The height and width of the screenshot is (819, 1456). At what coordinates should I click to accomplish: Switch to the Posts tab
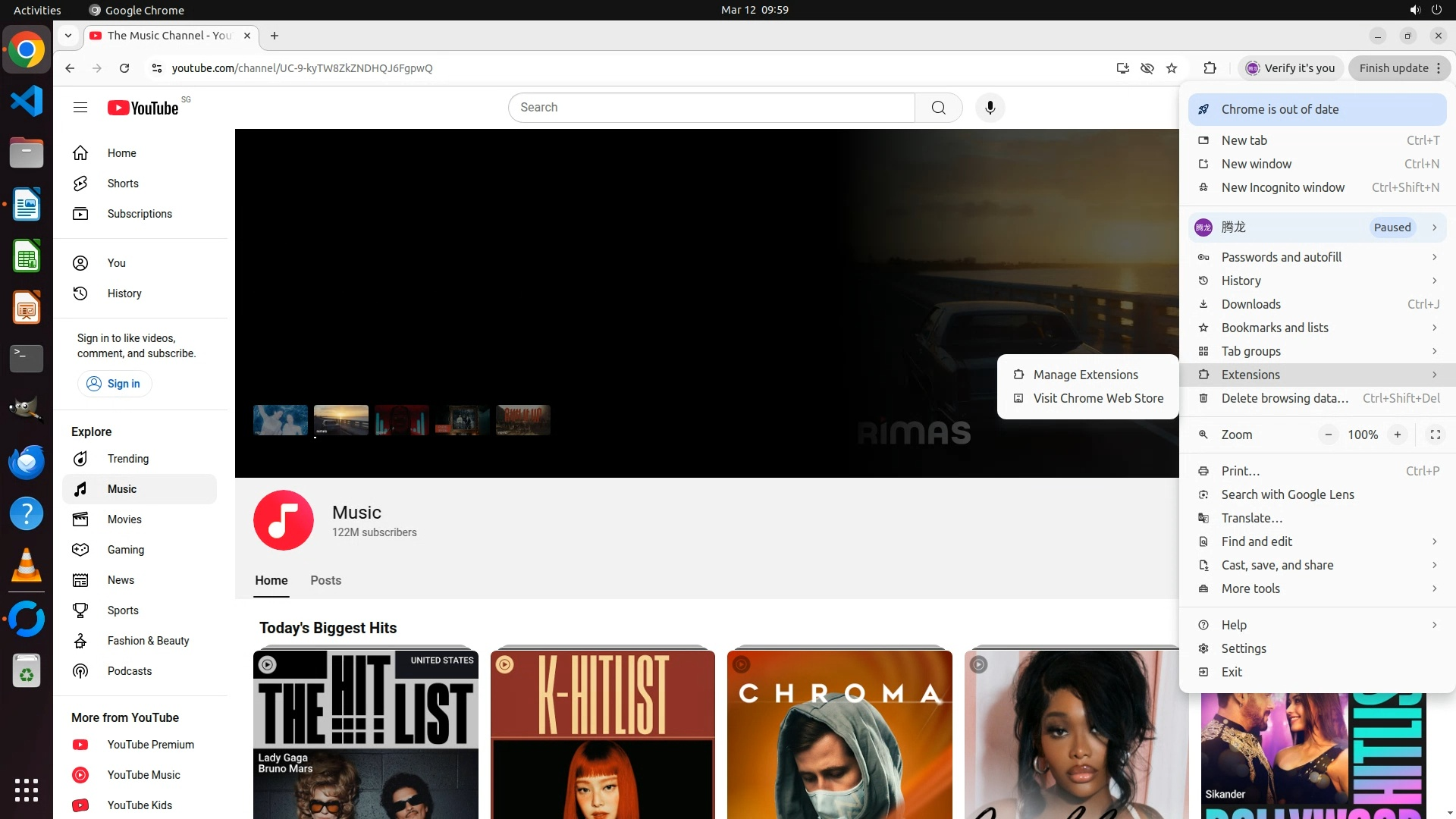click(325, 580)
